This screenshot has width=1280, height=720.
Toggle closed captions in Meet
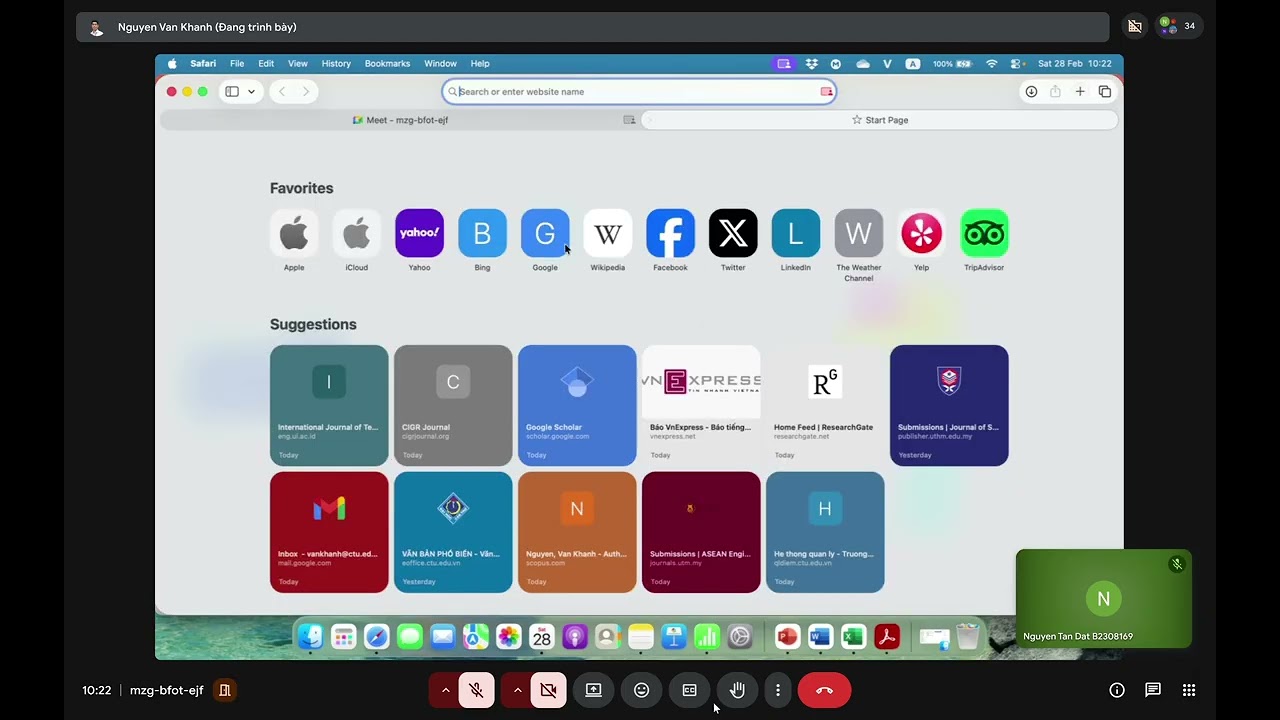690,690
